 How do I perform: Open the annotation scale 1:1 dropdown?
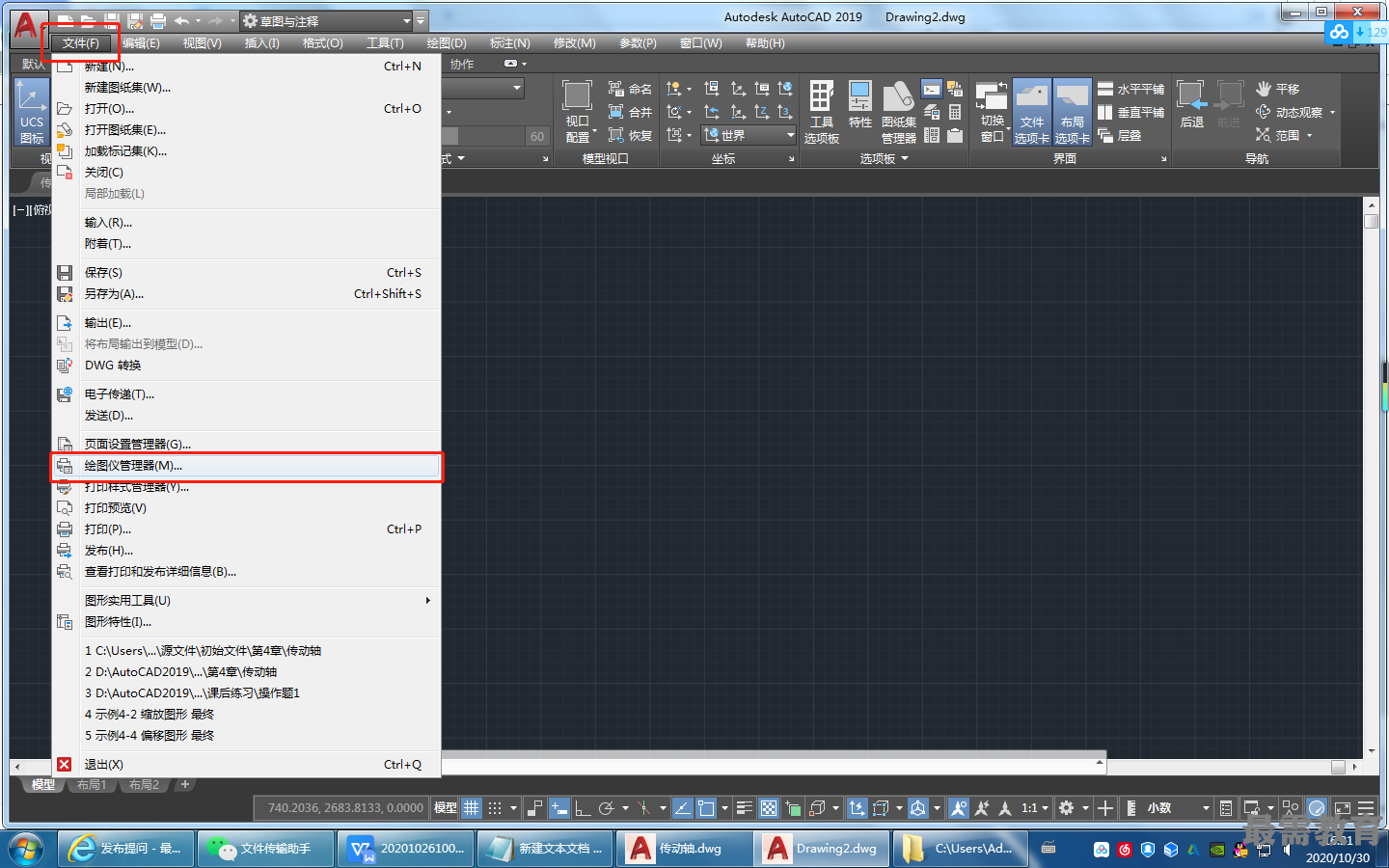[x=1035, y=808]
